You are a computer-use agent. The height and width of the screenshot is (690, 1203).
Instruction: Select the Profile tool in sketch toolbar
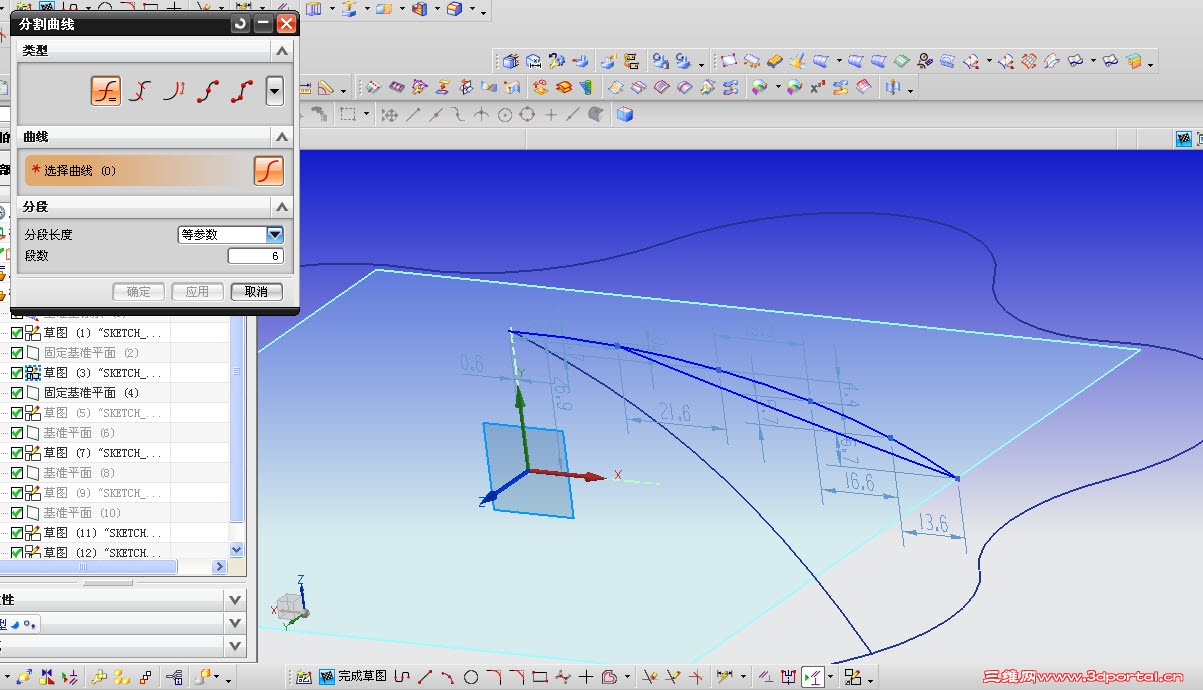point(402,677)
